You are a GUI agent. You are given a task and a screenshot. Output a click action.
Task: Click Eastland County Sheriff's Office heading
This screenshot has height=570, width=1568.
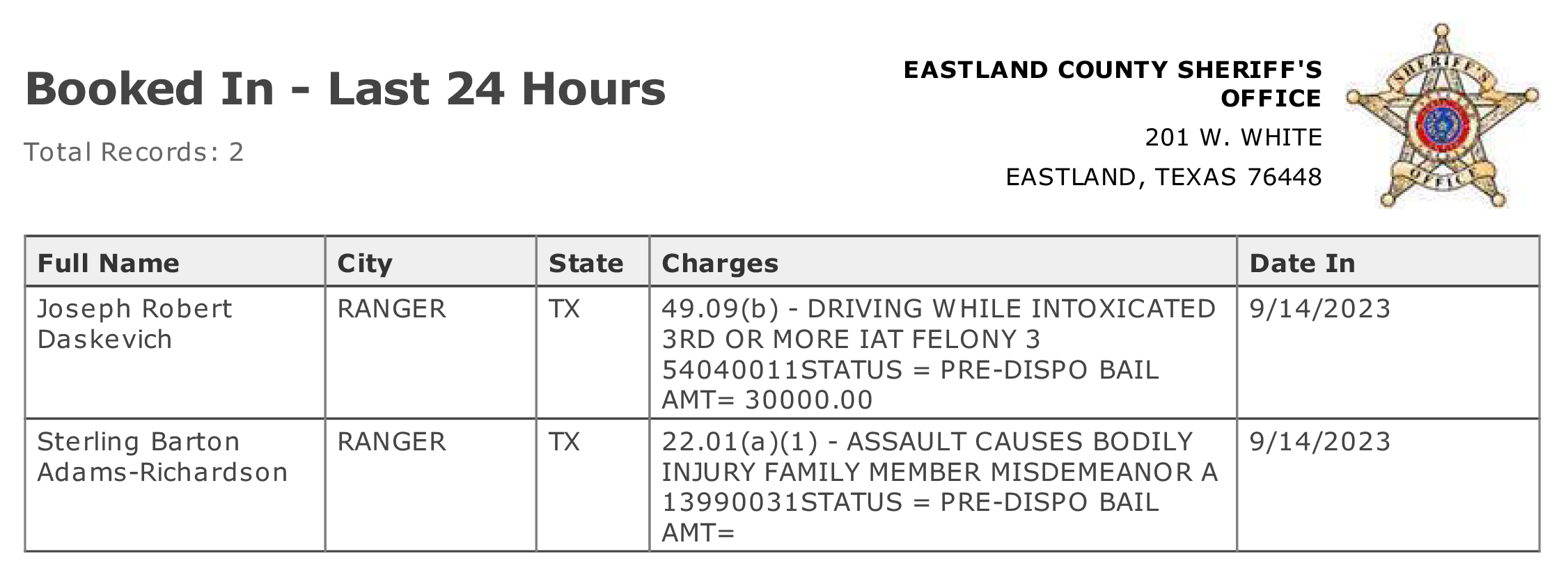pyautogui.click(x=1113, y=84)
